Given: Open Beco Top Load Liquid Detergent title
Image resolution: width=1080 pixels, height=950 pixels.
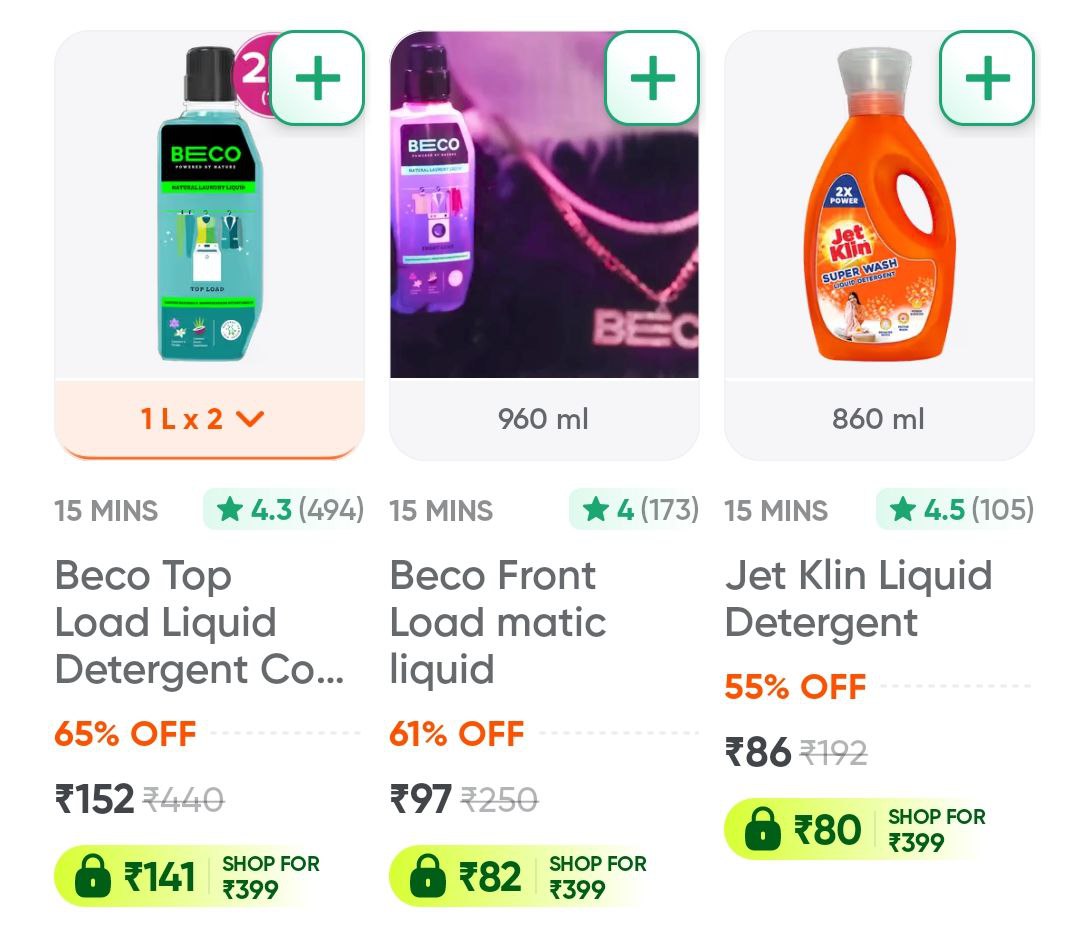Looking at the screenshot, I should coord(198,622).
